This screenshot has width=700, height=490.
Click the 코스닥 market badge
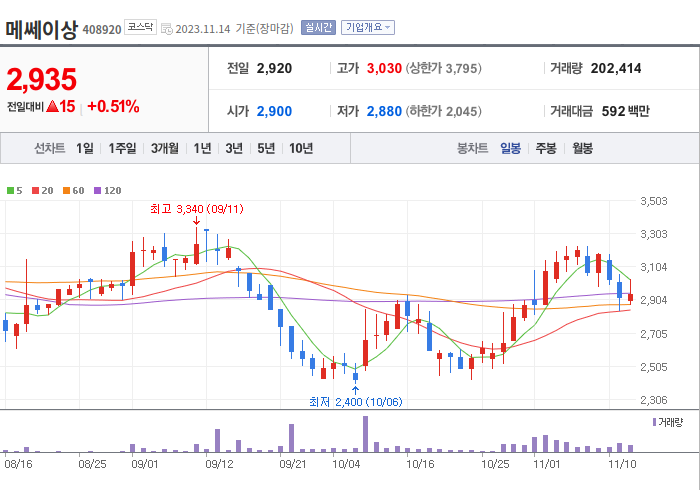click(x=140, y=27)
